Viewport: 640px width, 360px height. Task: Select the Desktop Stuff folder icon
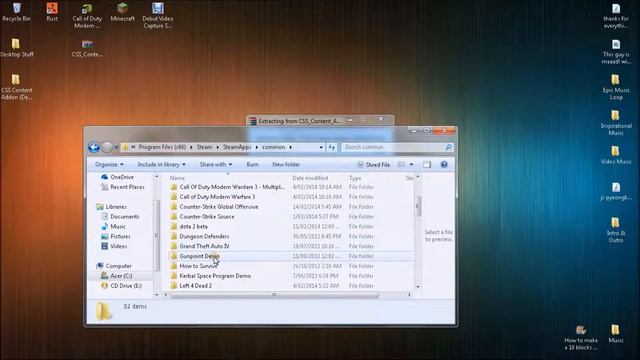point(16,48)
